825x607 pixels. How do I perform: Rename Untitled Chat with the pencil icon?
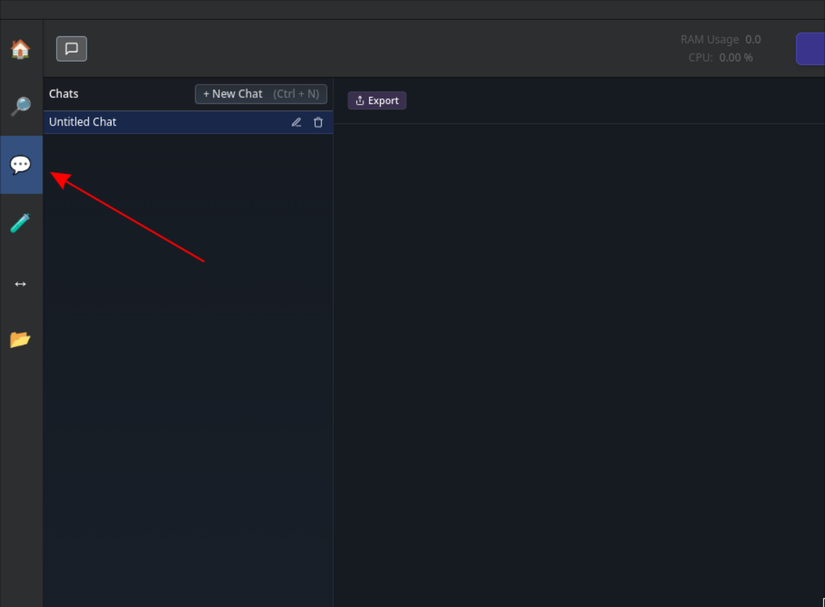(x=296, y=122)
